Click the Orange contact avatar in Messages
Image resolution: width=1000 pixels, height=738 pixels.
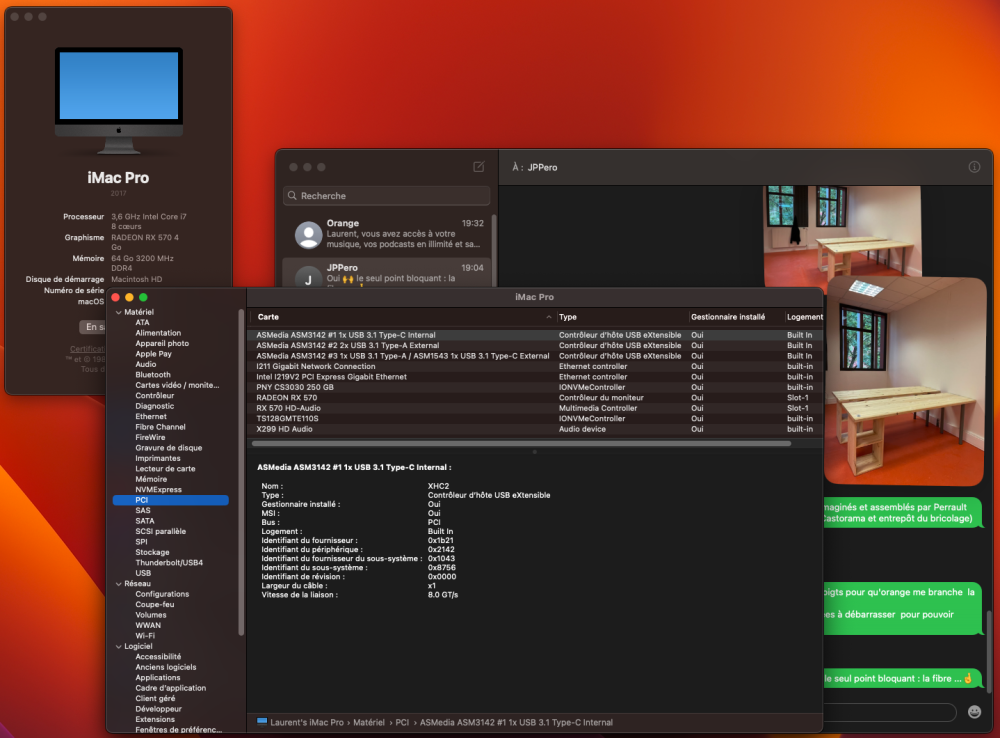(x=308, y=234)
